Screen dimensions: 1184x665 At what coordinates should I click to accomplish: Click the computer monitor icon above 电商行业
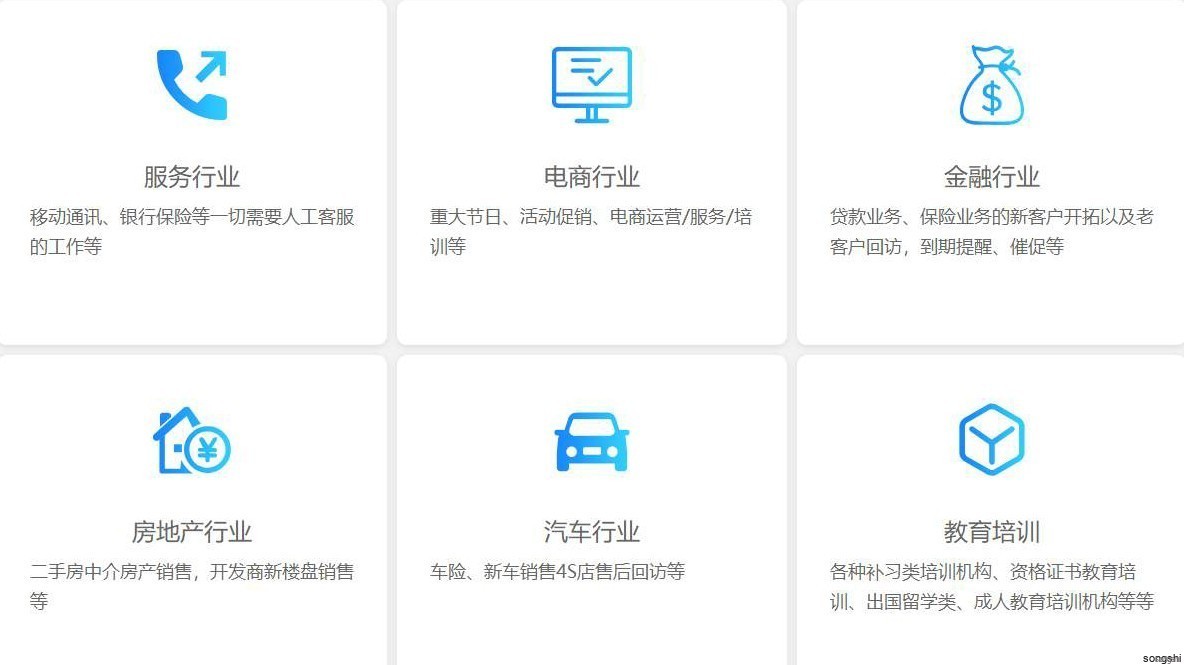pos(591,85)
